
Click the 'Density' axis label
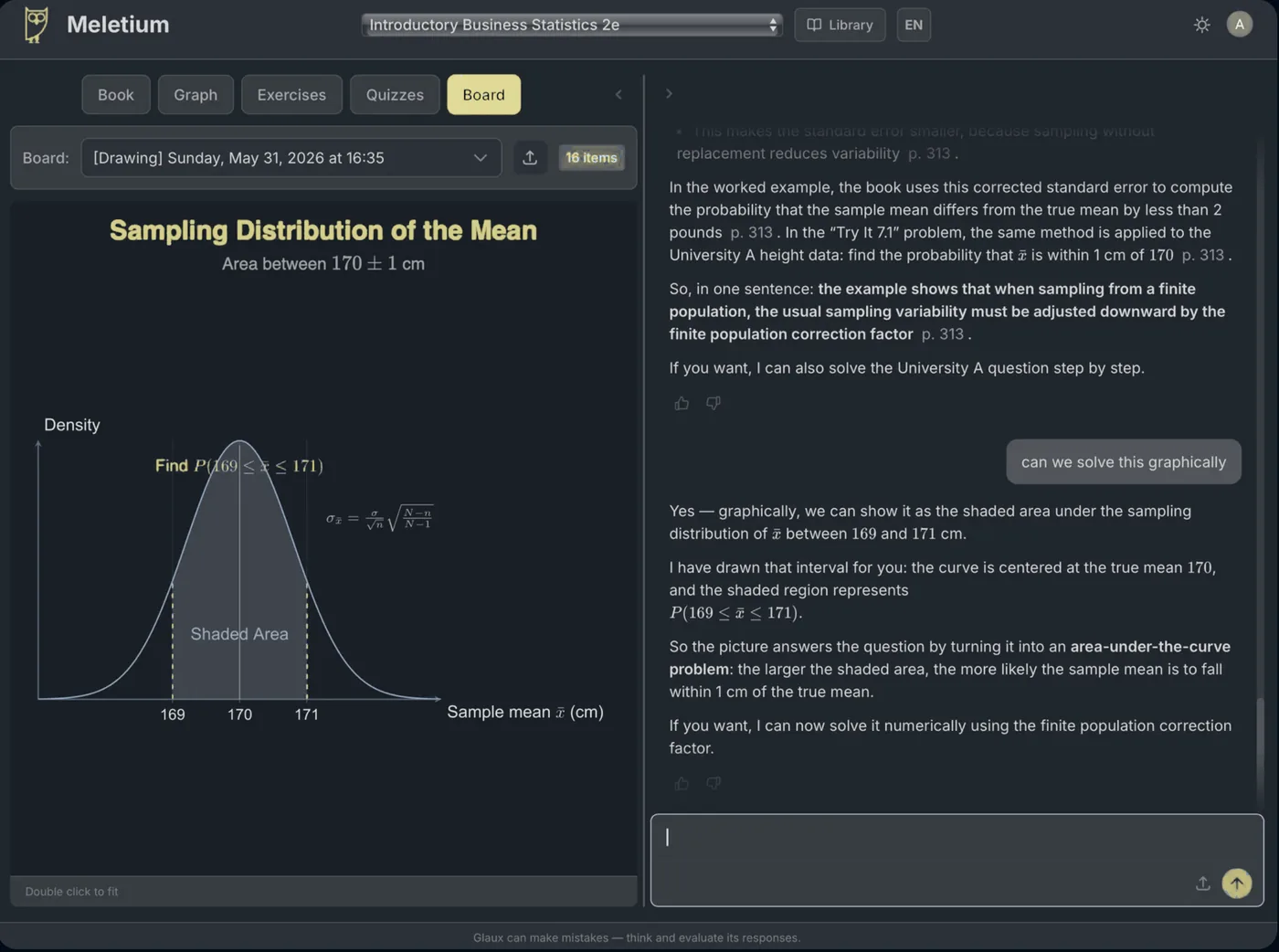[x=72, y=425]
